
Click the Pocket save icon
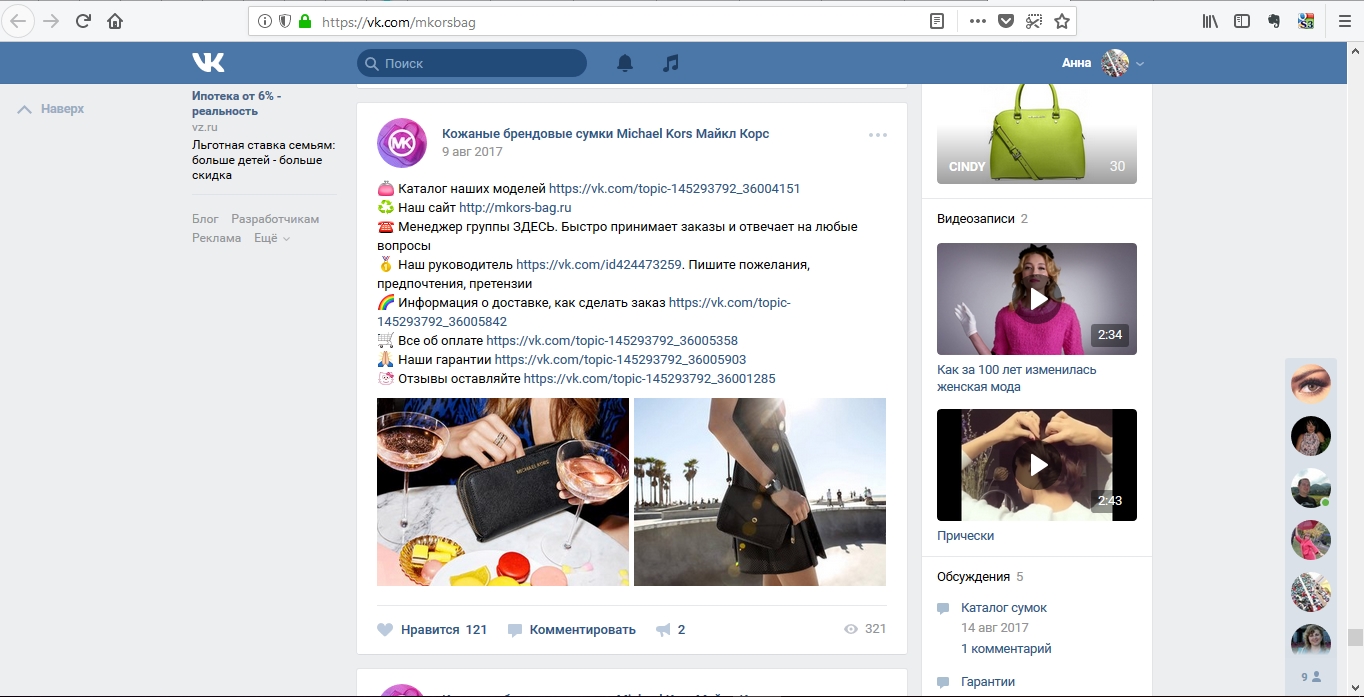pyautogui.click(x=1007, y=21)
